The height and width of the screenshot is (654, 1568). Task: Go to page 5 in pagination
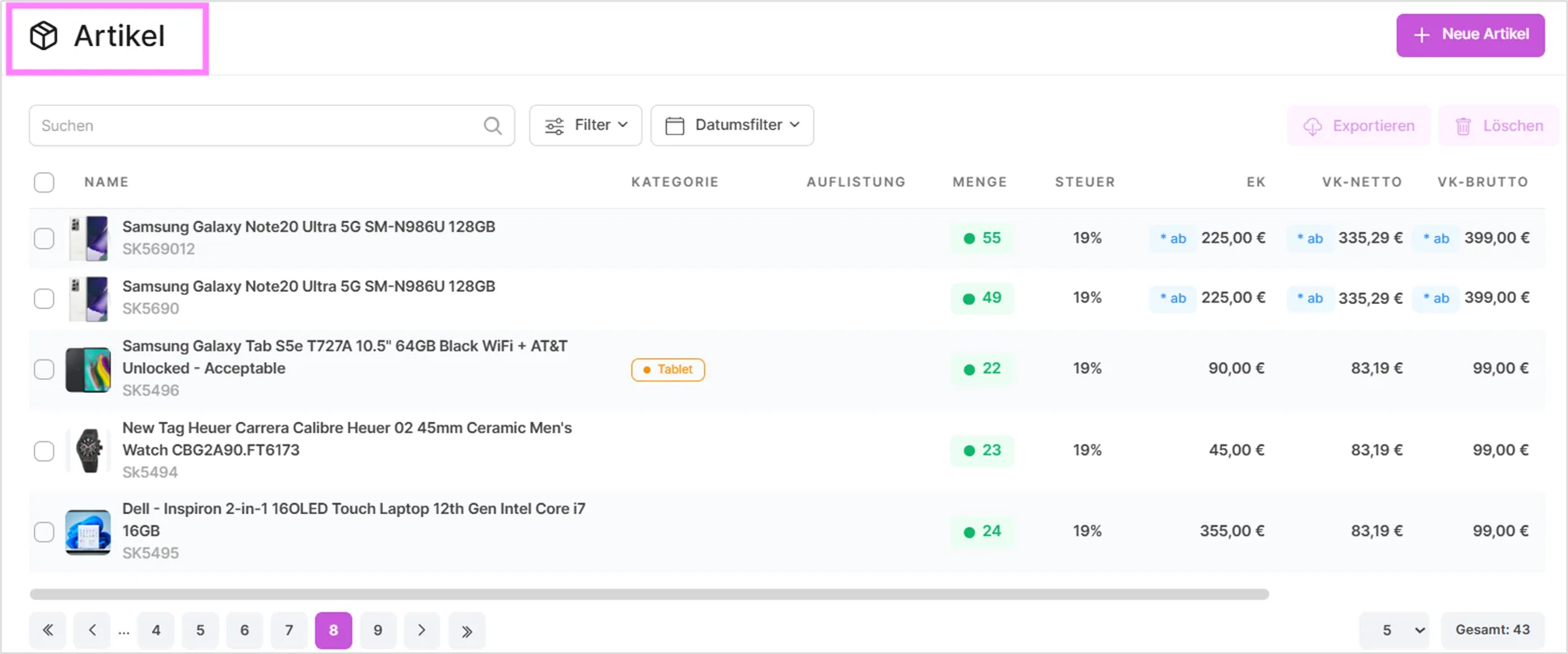click(200, 630)
